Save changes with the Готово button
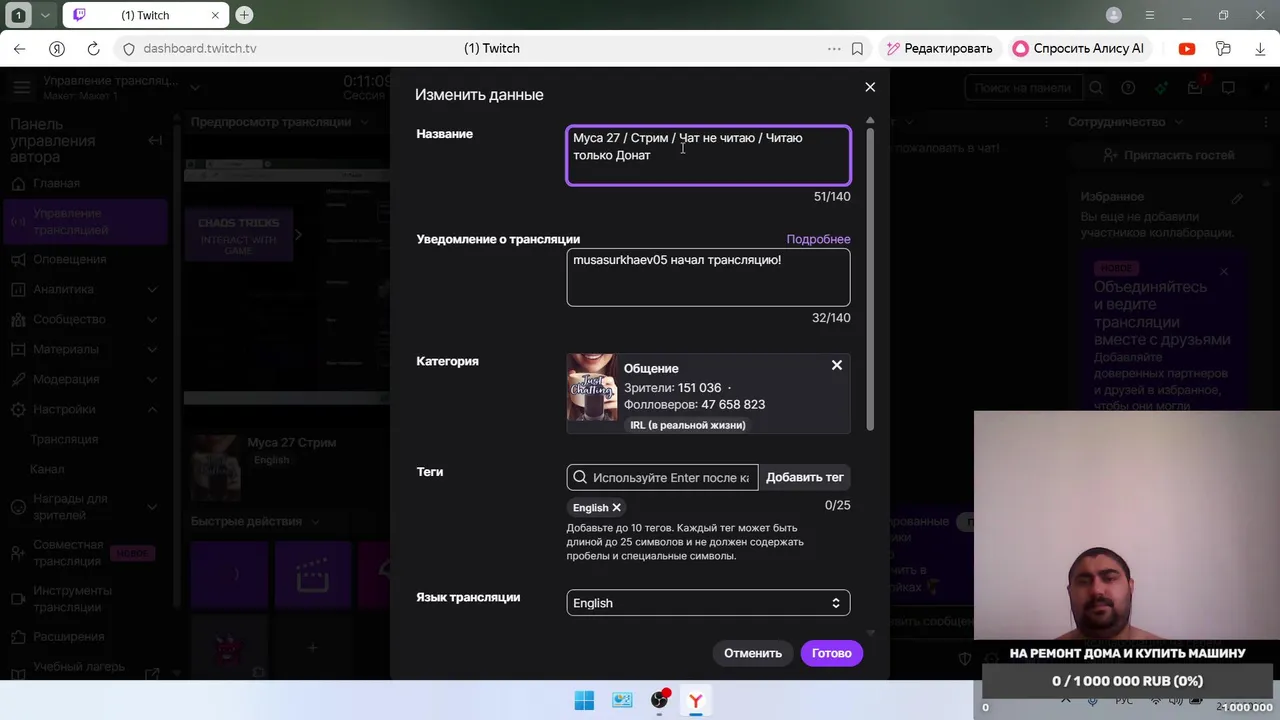This screenshot has height=720, width=1280. pos(832,653)
